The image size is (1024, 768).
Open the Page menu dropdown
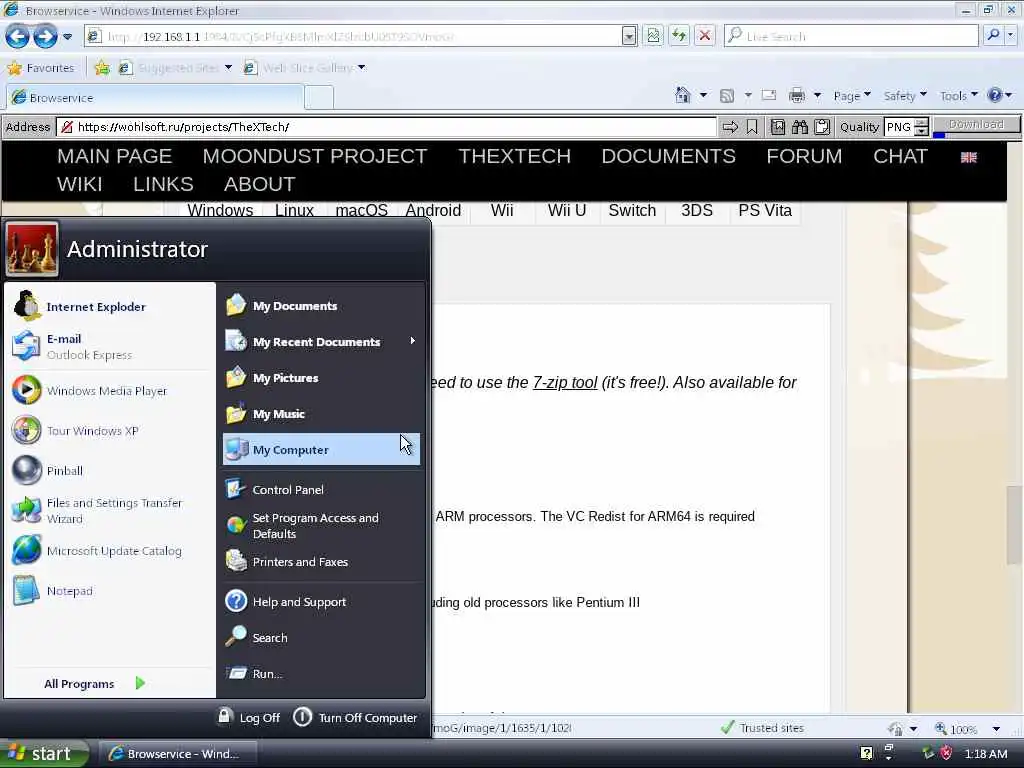(x=852, y=96)
